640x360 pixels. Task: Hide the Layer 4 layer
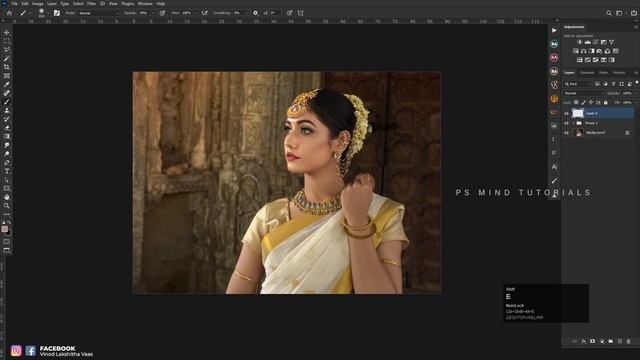click(567, 113)
